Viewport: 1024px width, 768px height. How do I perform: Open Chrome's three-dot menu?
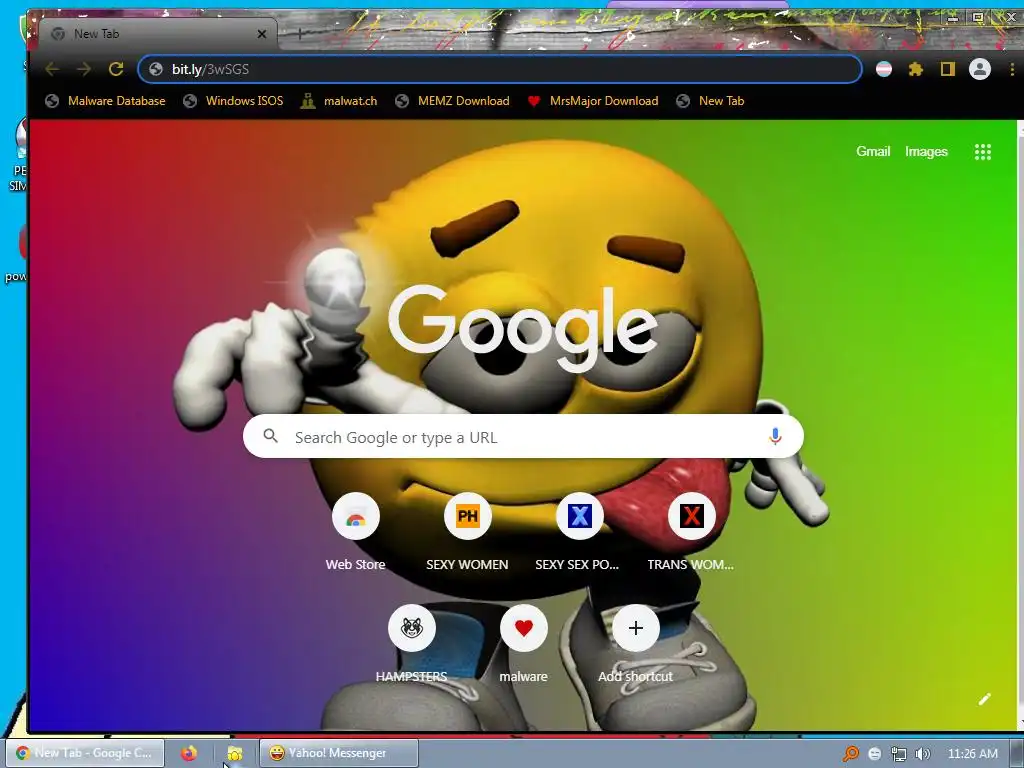tap(1012, 69)
